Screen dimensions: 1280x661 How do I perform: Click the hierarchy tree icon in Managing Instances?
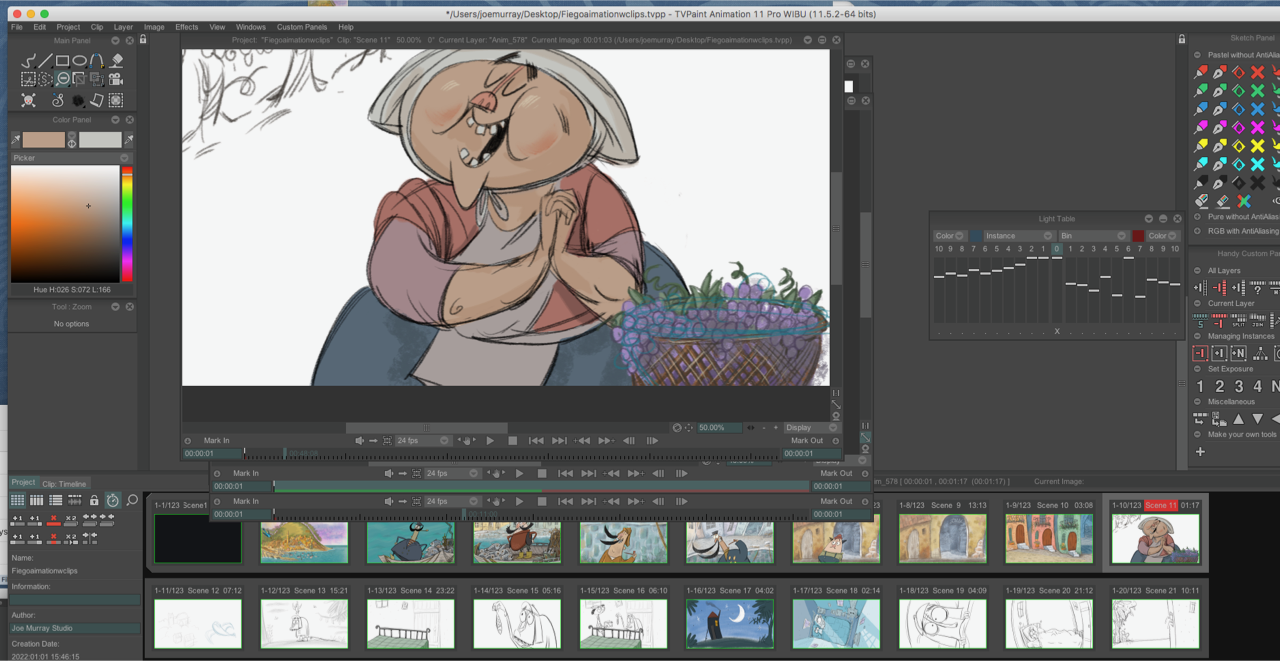1260,353
